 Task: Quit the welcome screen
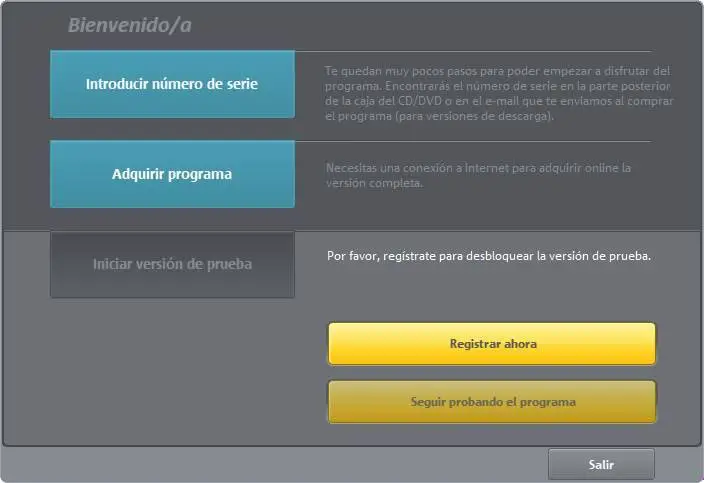click(601, 464)
